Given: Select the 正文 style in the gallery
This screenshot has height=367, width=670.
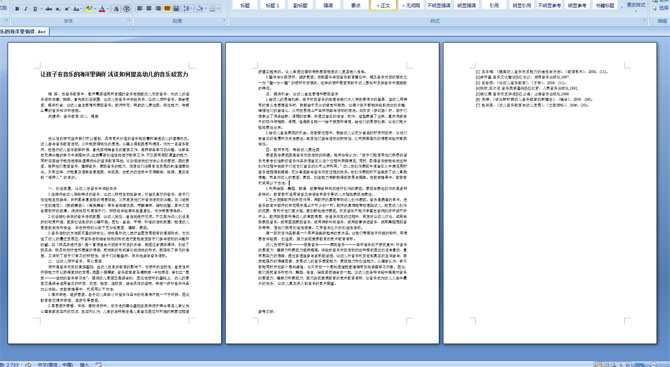Looking at the screenshot, I should (x=383, y=5).
